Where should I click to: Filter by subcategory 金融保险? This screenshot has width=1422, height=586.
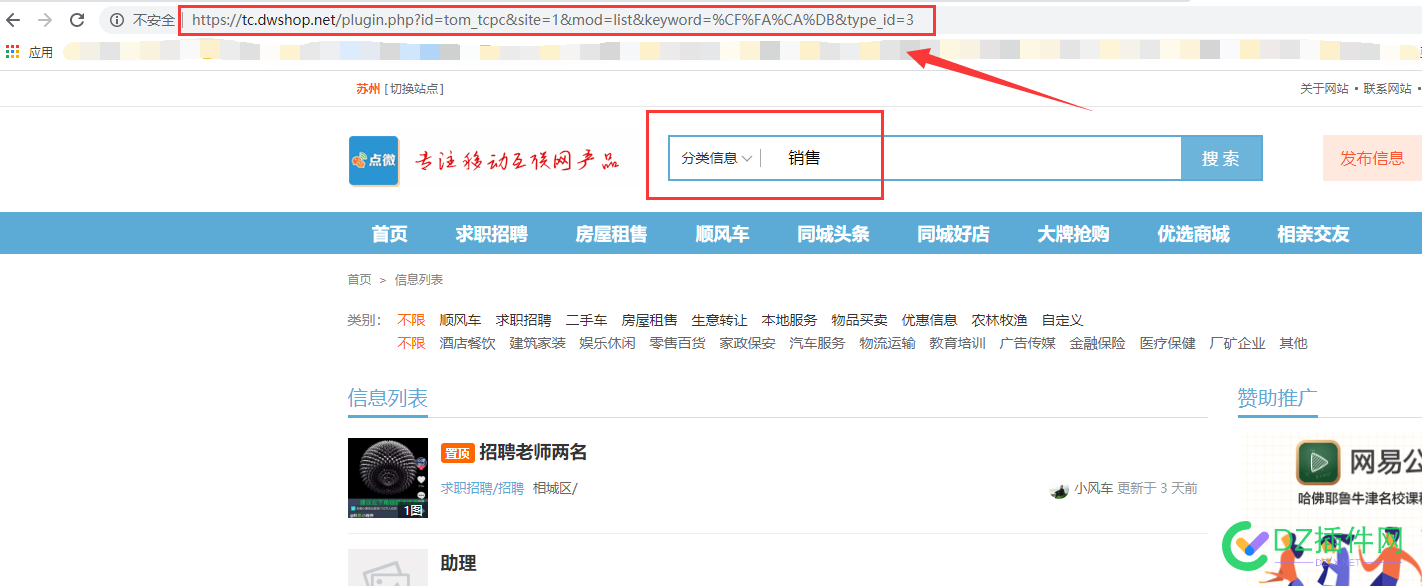1097,343
